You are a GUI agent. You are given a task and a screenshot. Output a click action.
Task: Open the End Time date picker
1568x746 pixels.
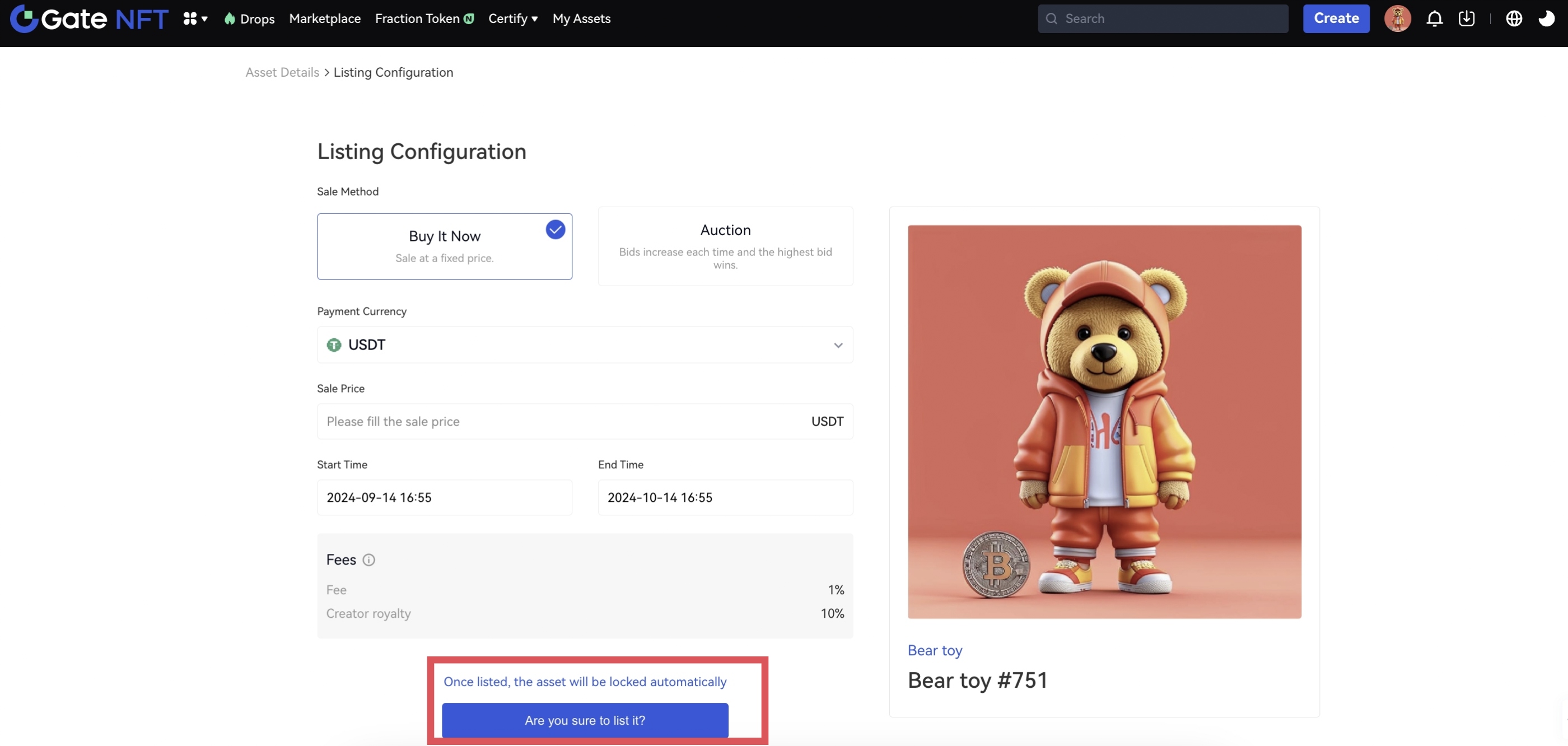coord(725,497)
